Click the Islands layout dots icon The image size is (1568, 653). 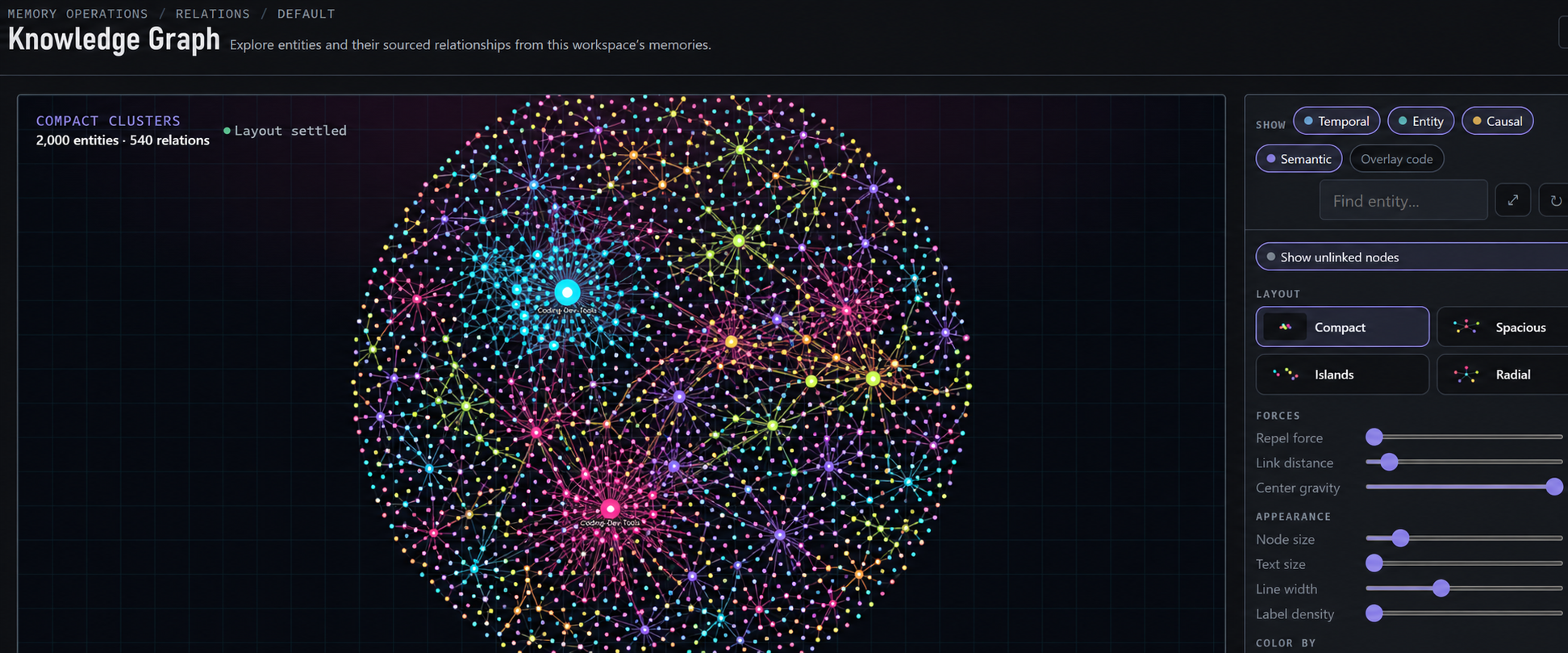pos(1286,374)
